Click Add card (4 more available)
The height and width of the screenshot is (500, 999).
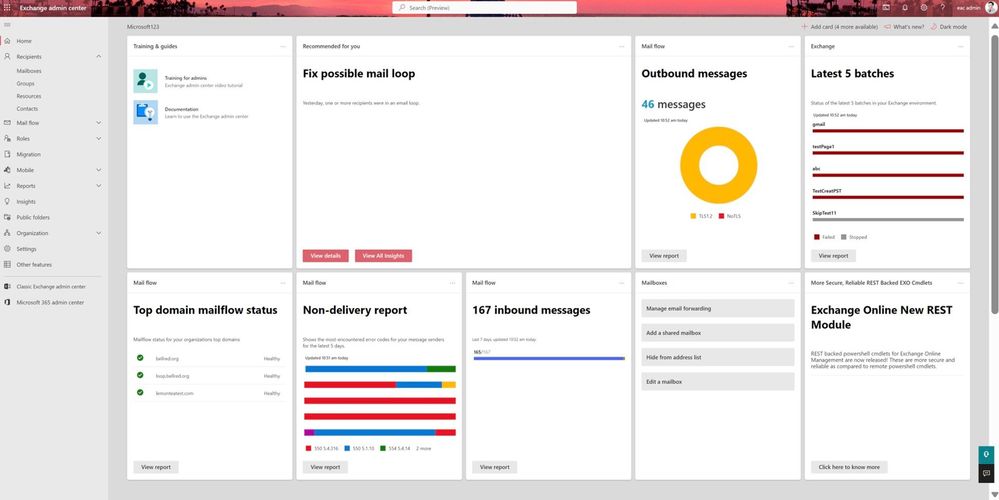[840, 27]
